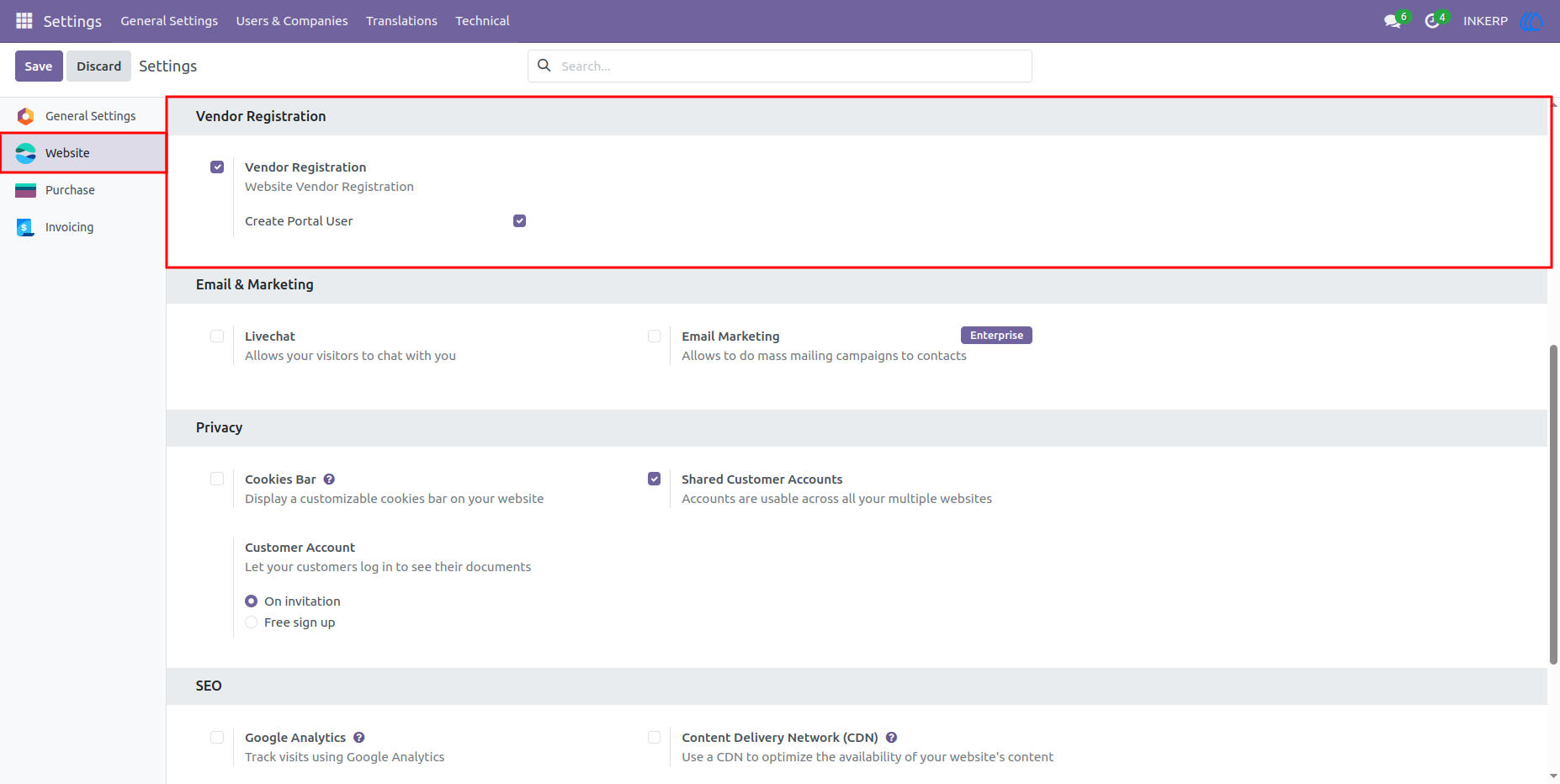1560x784 pixels.
Task: Click the SEO section header
Action: (857, 686)
